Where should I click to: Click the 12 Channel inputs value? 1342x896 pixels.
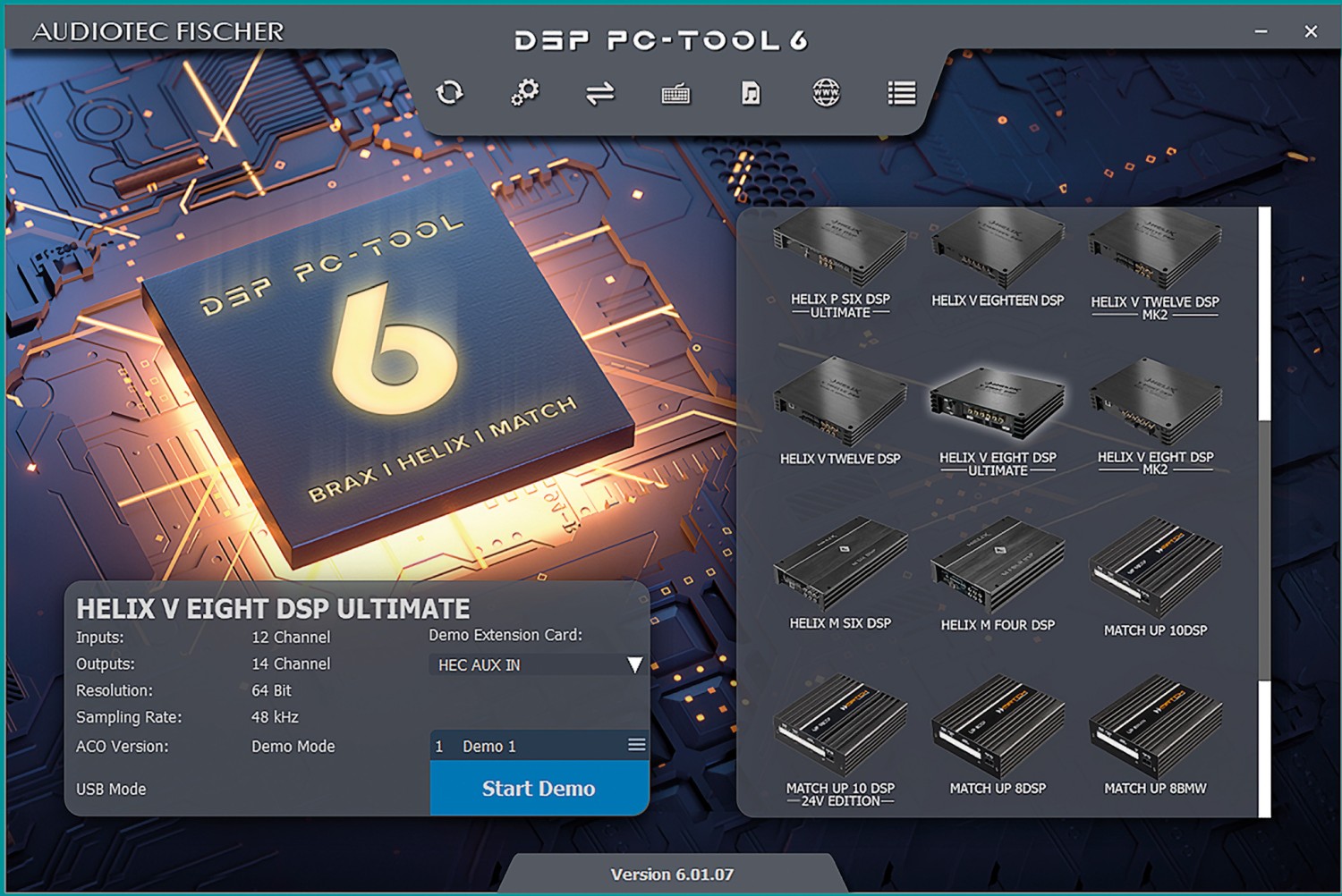(291, 637)
